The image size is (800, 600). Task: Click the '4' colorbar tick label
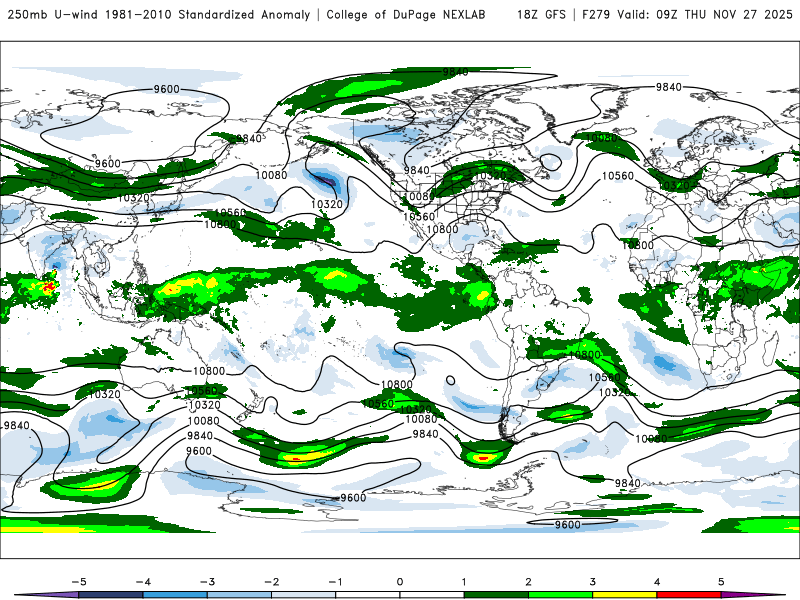tap(657, 582)
